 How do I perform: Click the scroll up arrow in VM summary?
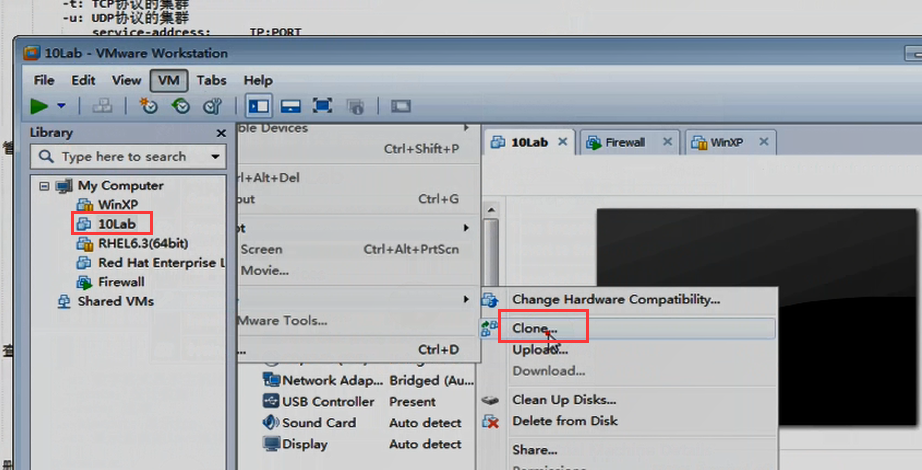(491, 210)
